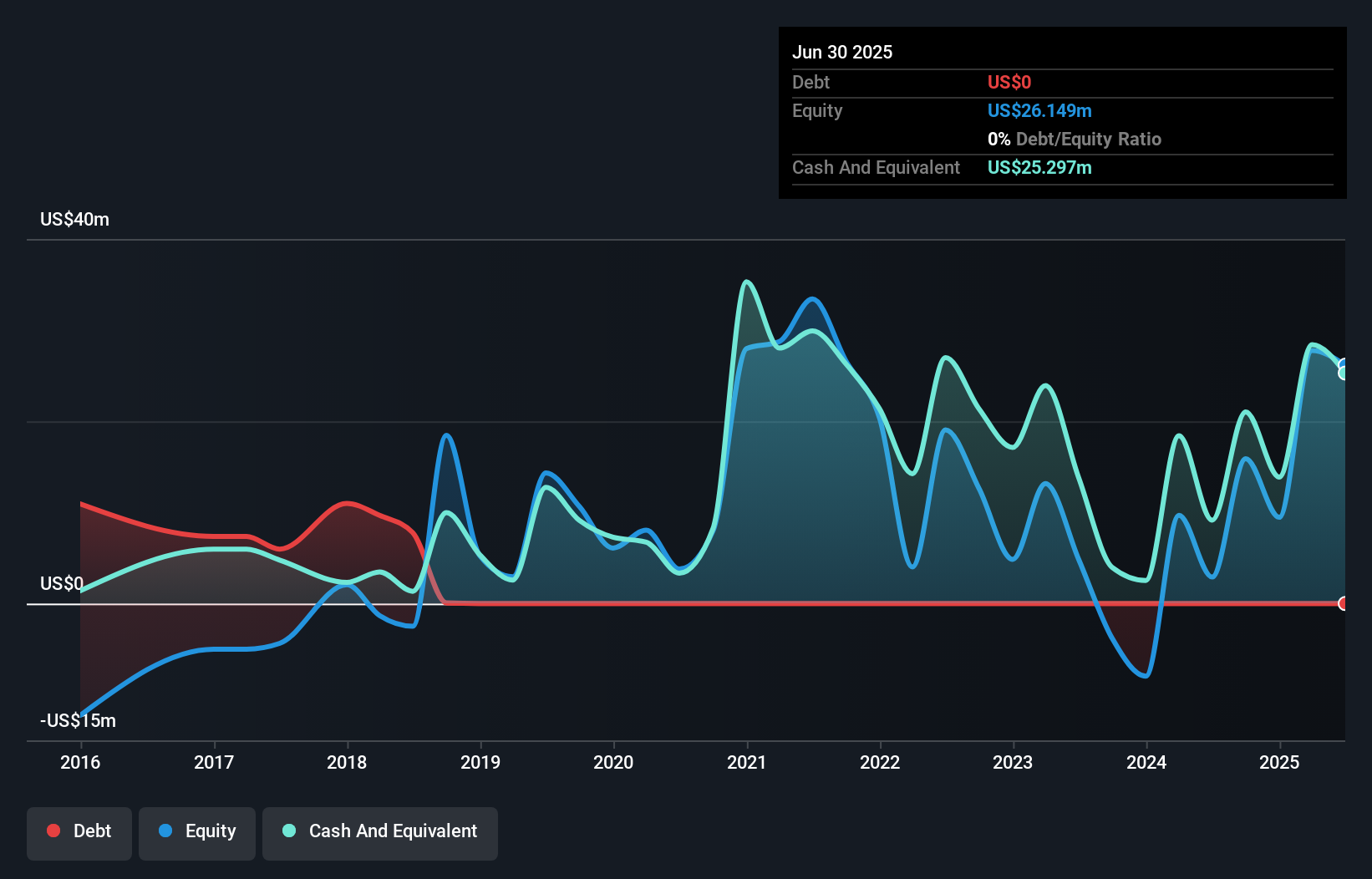The width and height of the screenshot is (1372, 879).
Task: Select the 2021 x-axis label
Action: [747, 762]
